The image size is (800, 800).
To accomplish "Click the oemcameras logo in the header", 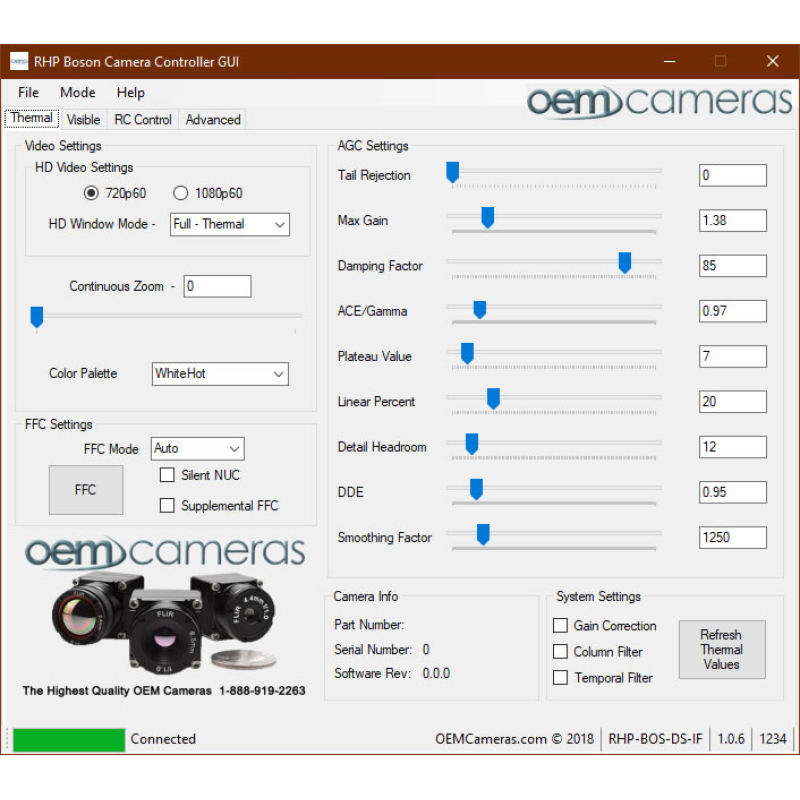I will (x=659, y=101).
